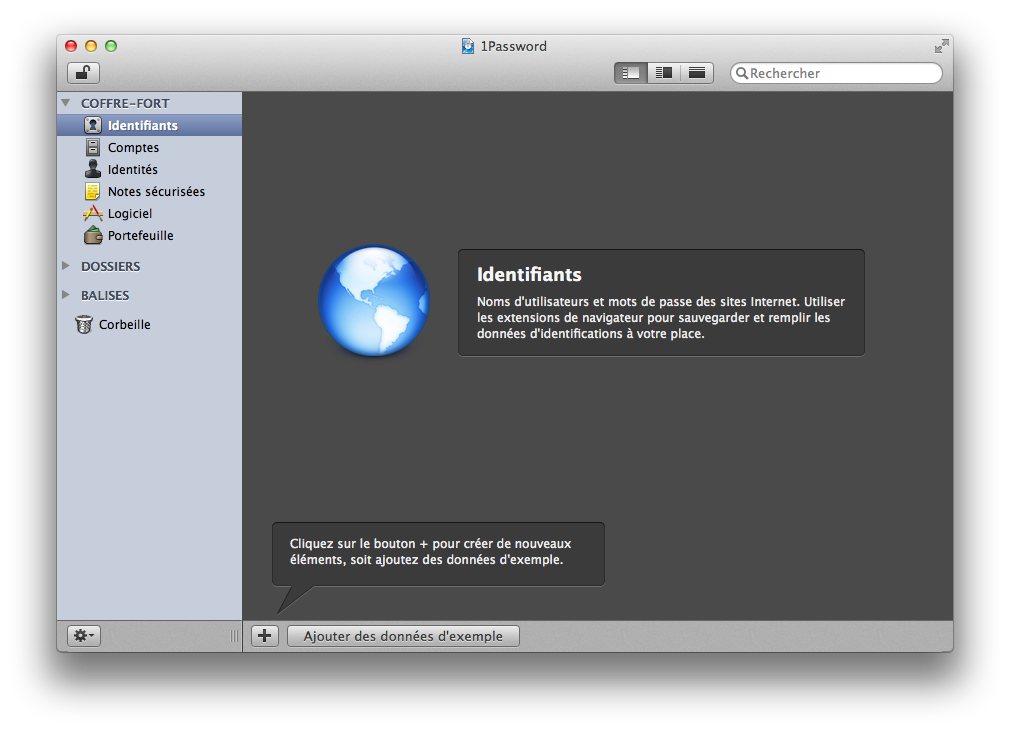
Task: Click the large blue globe image
Action: click(374, 301)
